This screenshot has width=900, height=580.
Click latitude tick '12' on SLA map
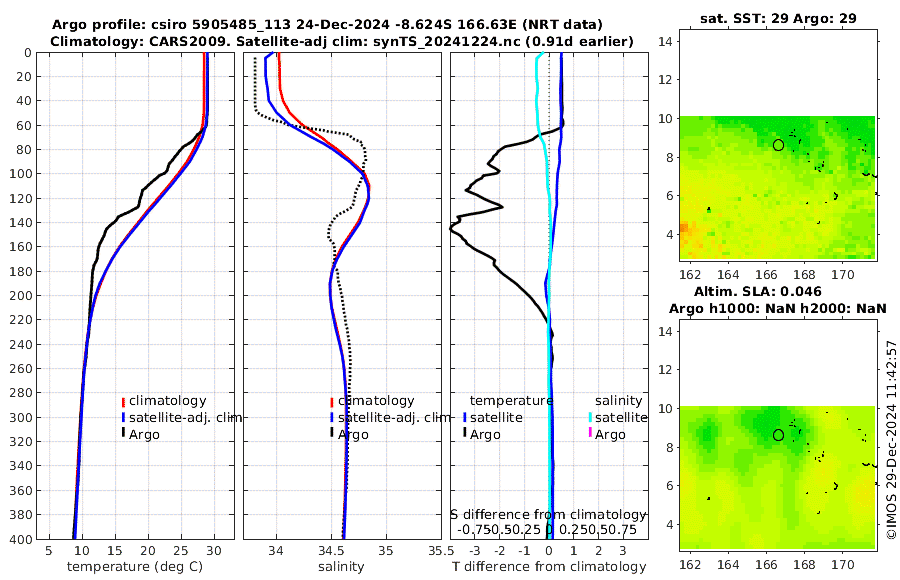(x=665, y=369)
